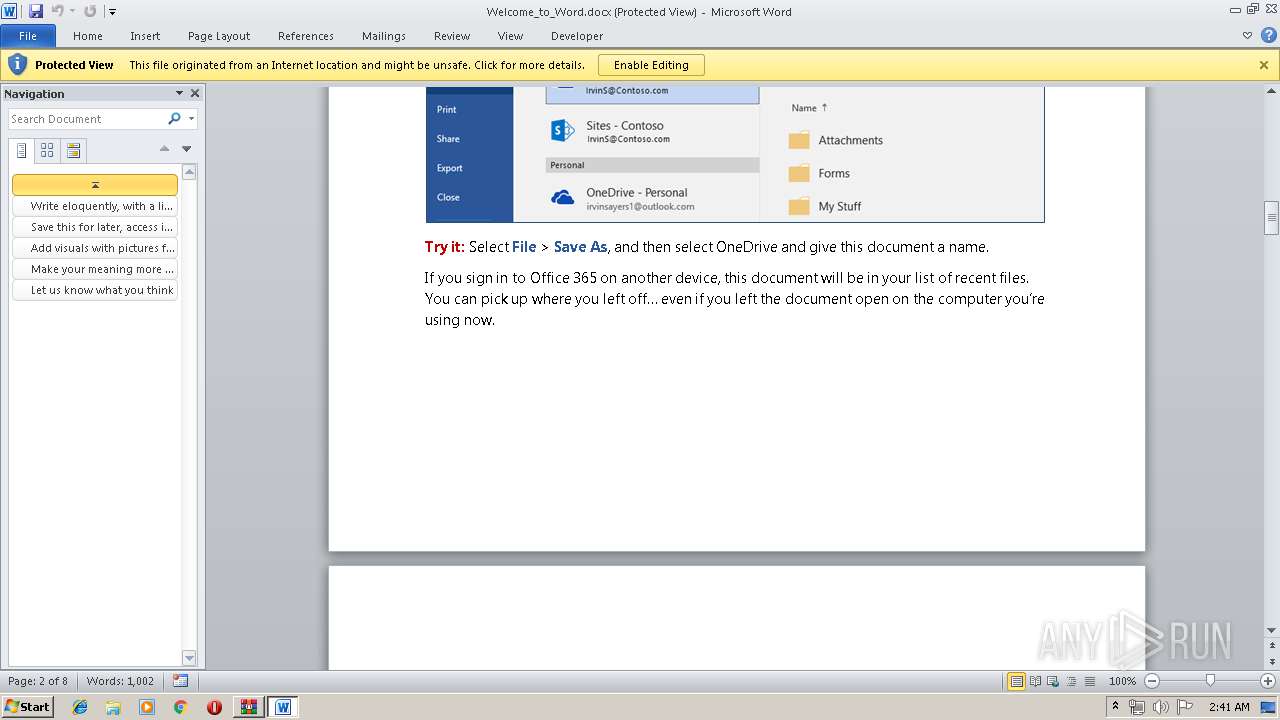Click the Word application icon in title bar
The width and height of the screenshot is (1280, 720).
pos(9,11)
